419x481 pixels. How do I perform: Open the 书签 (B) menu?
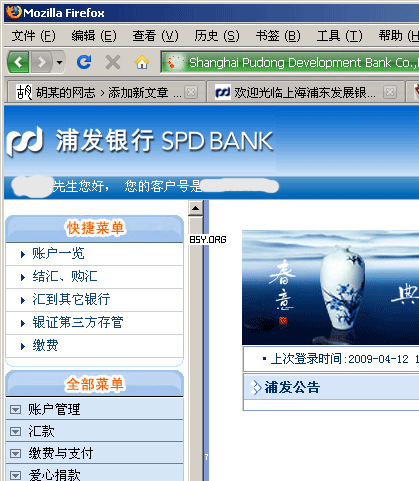[x=278, y=36]
